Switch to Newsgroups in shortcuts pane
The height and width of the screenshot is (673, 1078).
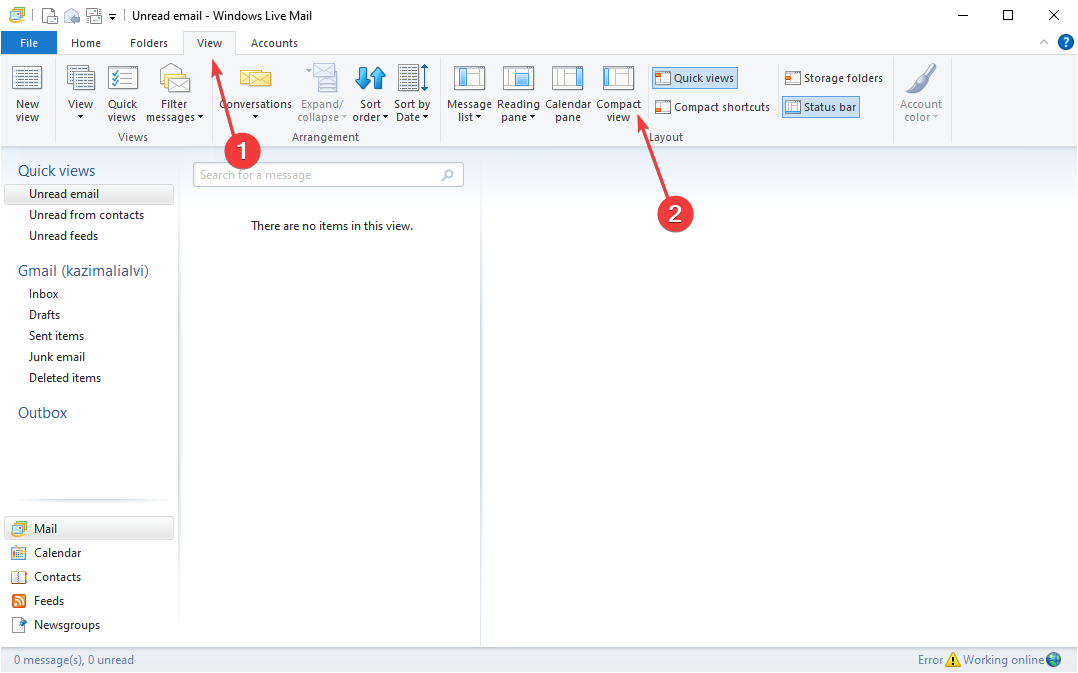click(56, 625)
